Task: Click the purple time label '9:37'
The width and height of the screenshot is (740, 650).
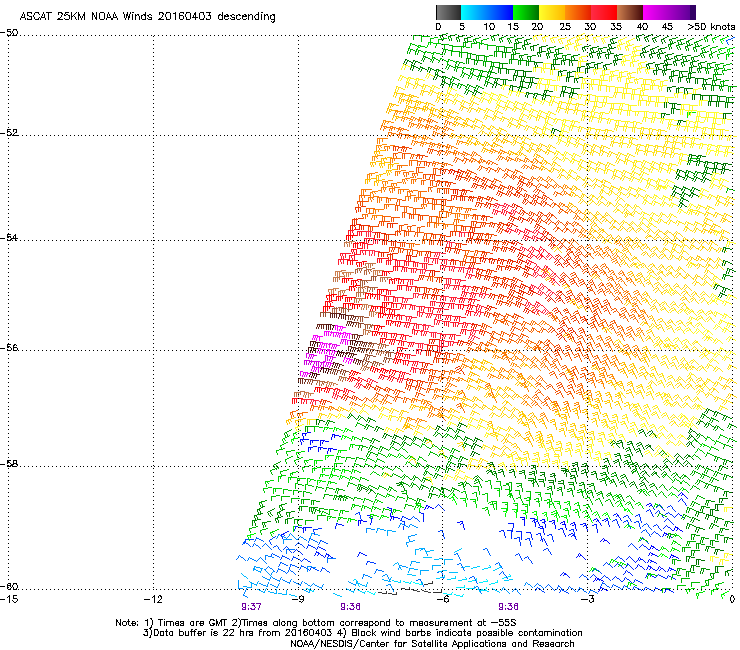Action: [252, 607]
